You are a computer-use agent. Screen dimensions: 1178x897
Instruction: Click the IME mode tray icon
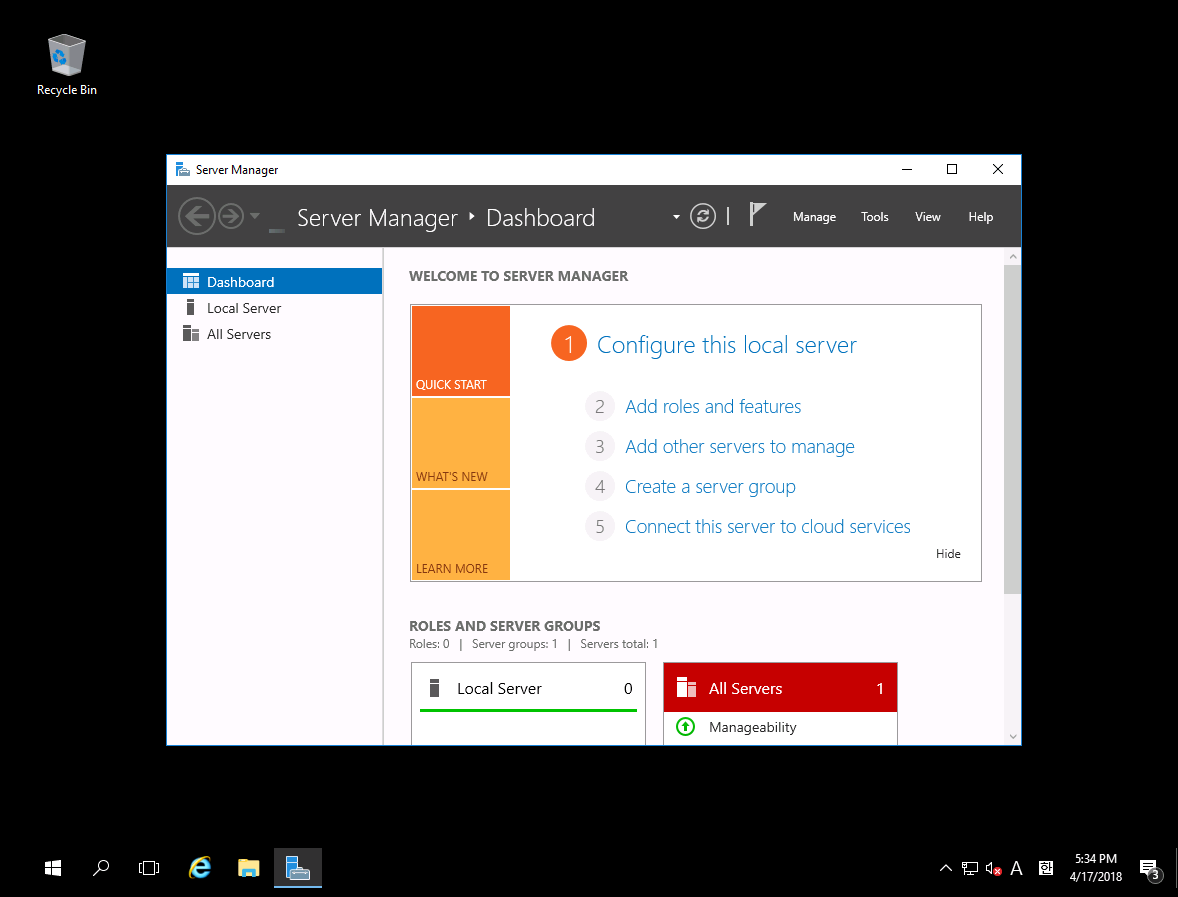[x=1046, y=868]
